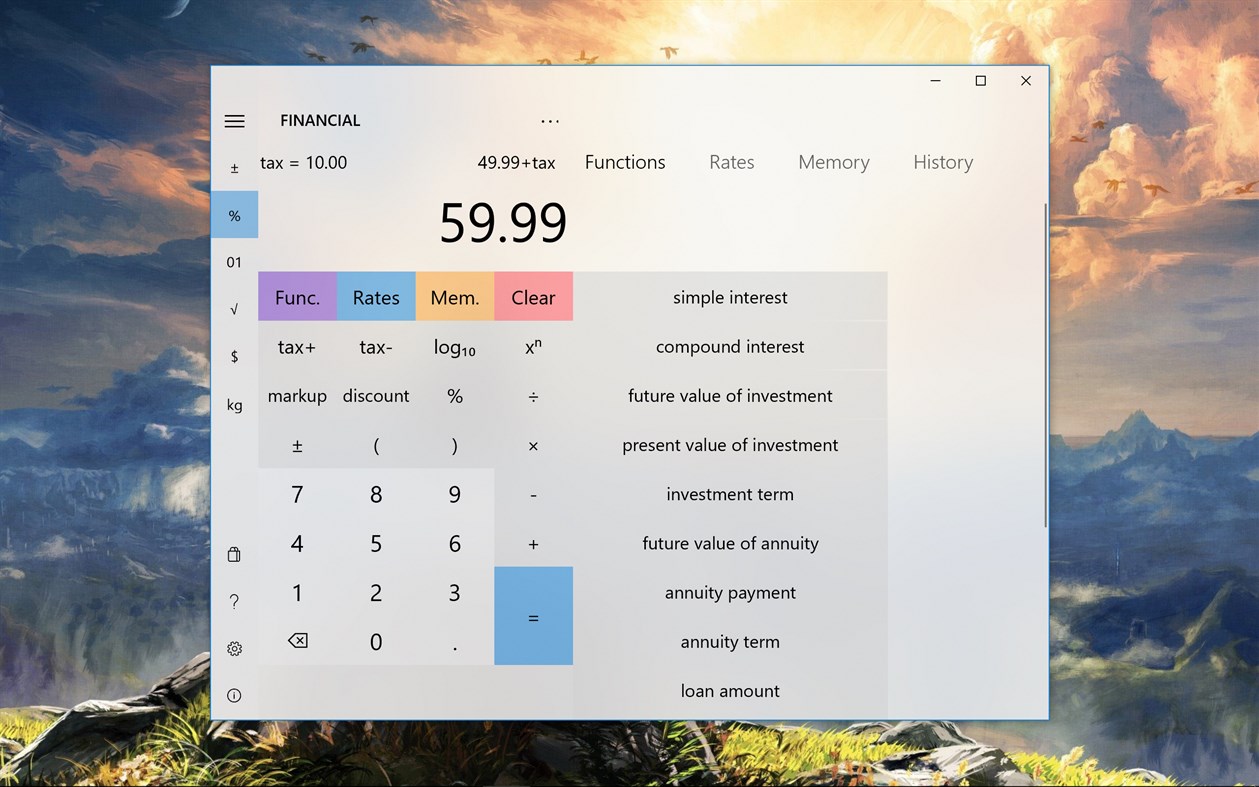1259x787 pixels.
Task: Open the hamburger navigation menu
Action: [x=234, y=120]
